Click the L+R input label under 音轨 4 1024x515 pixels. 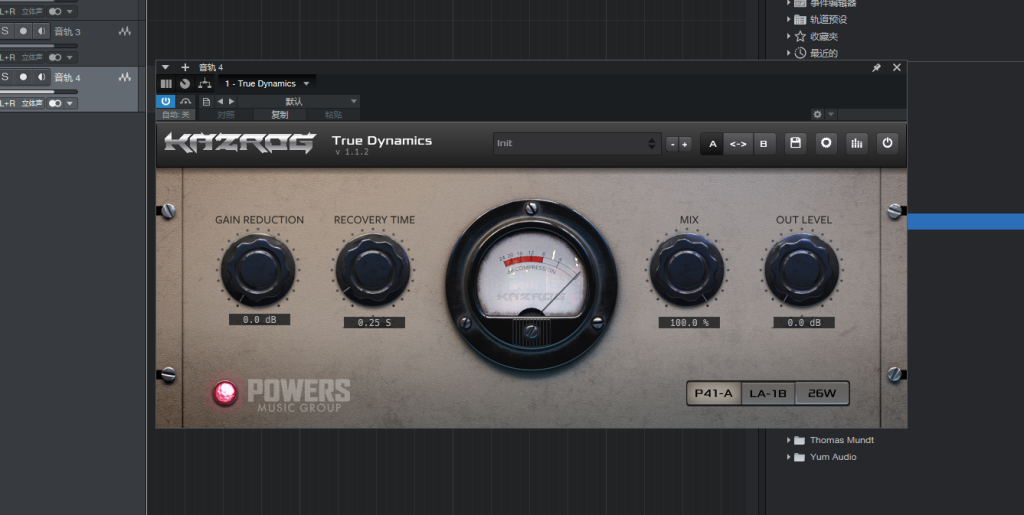click(8, 103)
